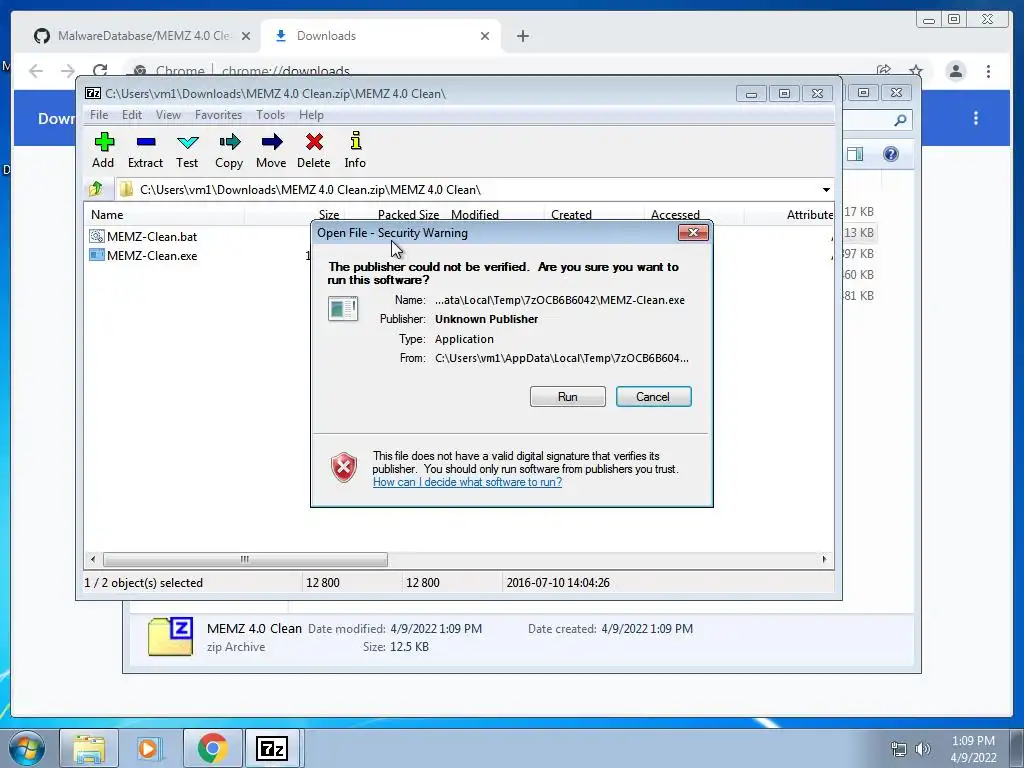Image resolution: width=1024 pixels, height=768 pixels.
Task: Click the Explorer help question mark icon
Action: click(x=891, y=154)
